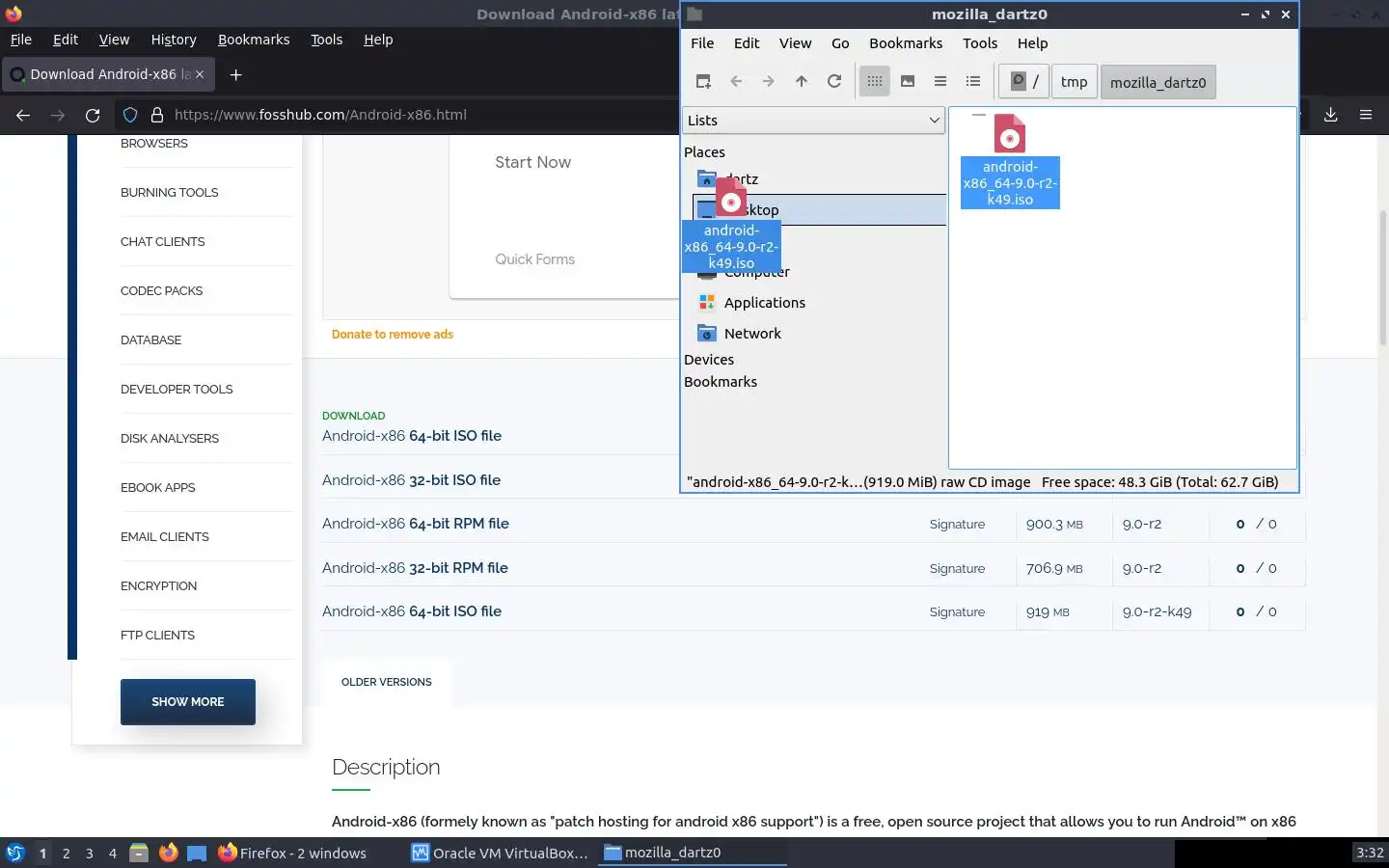Download Android-x86 32-bit ISO file
The height and width of the screenshot is (868, 1389).
(411, 480)
